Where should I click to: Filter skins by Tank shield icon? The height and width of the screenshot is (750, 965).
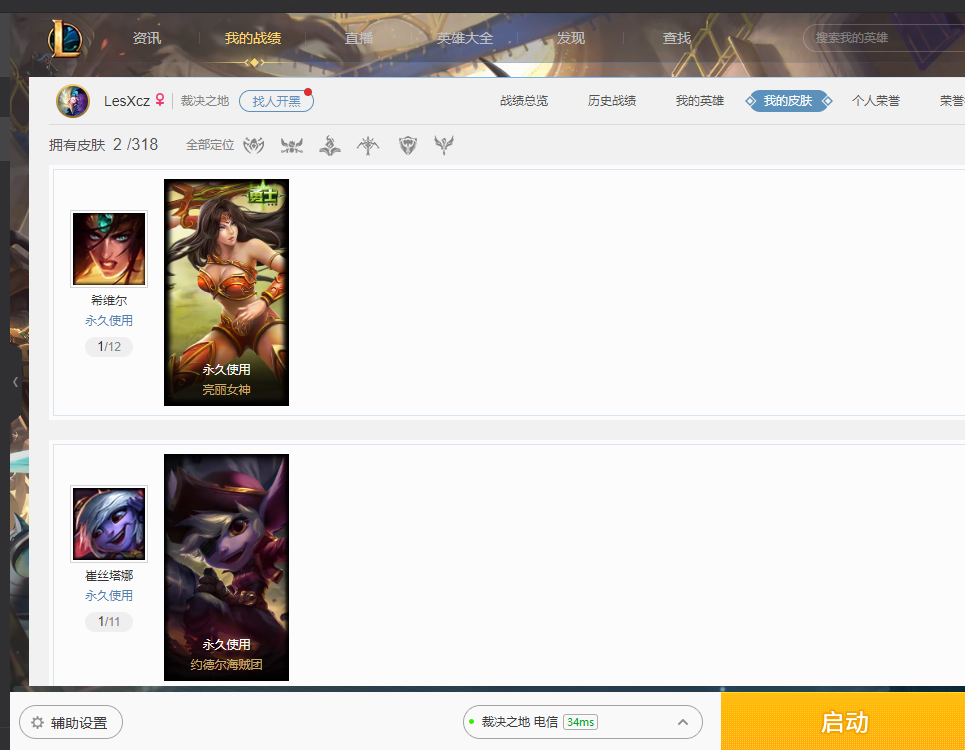(407, 145)
